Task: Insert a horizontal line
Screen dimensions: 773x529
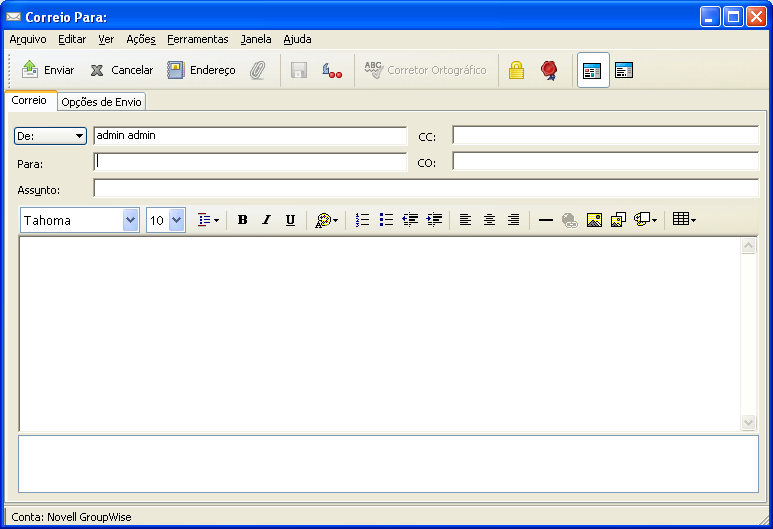Action: click(546, 220)
